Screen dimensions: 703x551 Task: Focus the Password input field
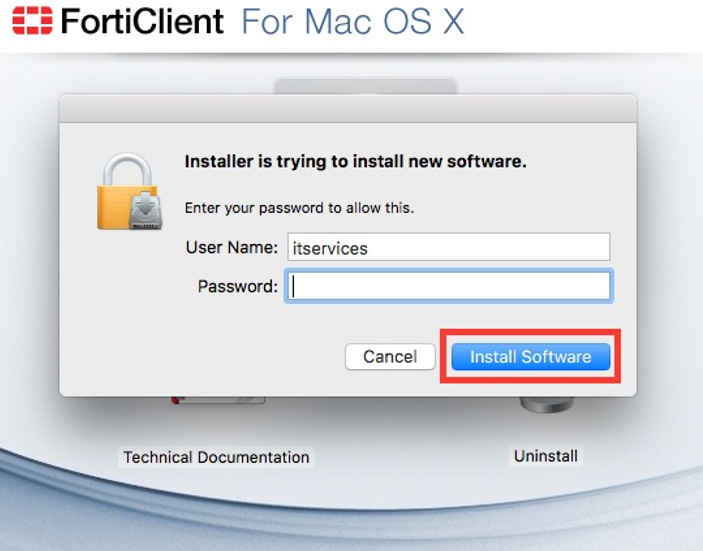point(448,287)
